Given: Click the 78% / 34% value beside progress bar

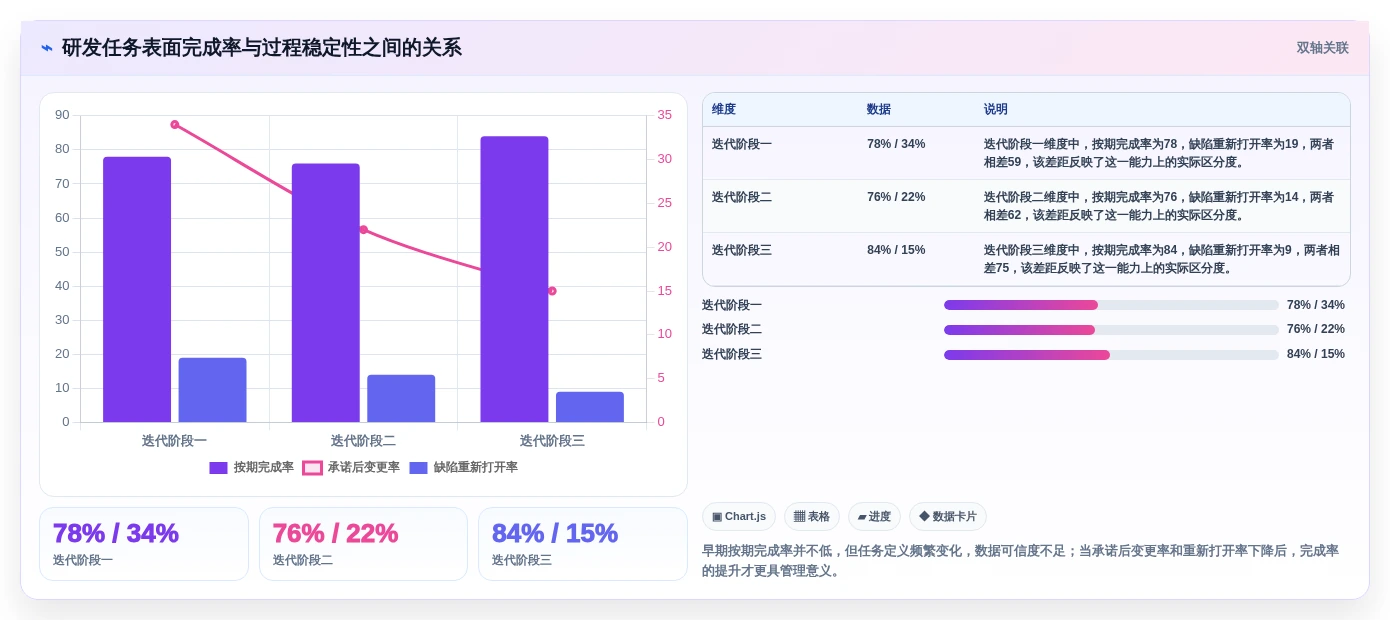Looking at the screenshot, I should (1316, 305).
